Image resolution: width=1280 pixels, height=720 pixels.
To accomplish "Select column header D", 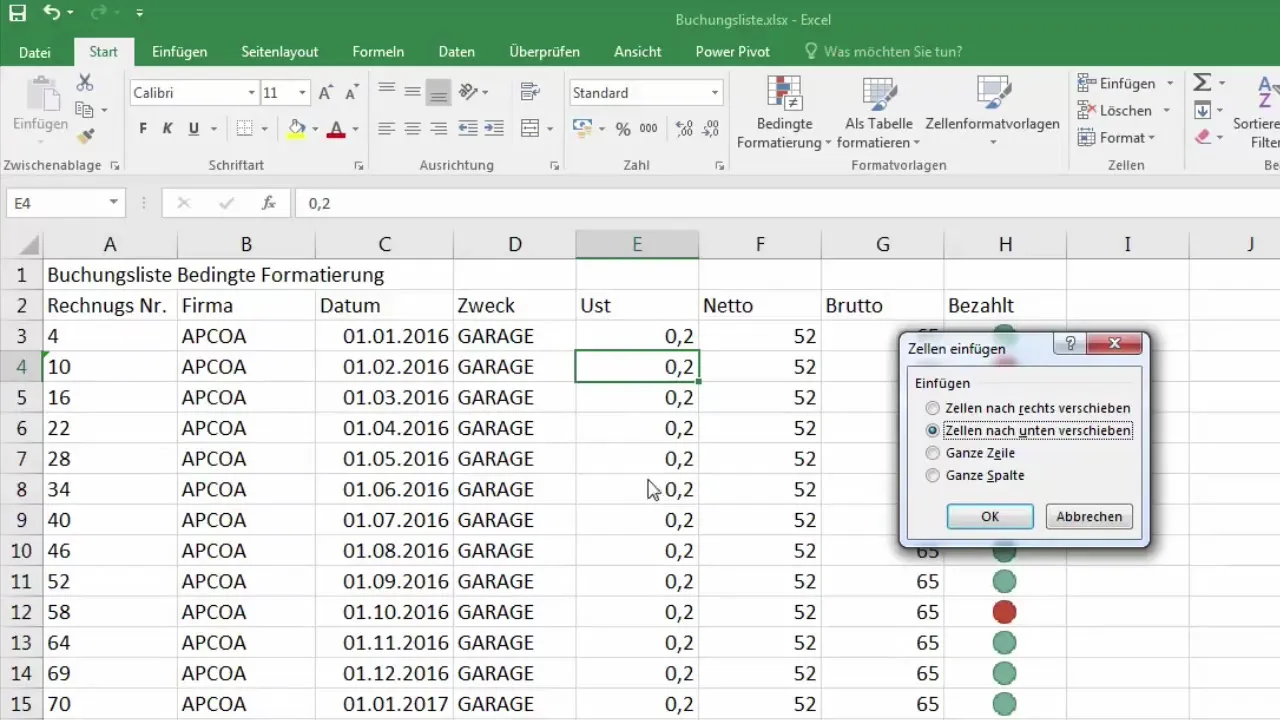I will click(x=514, y=244).
